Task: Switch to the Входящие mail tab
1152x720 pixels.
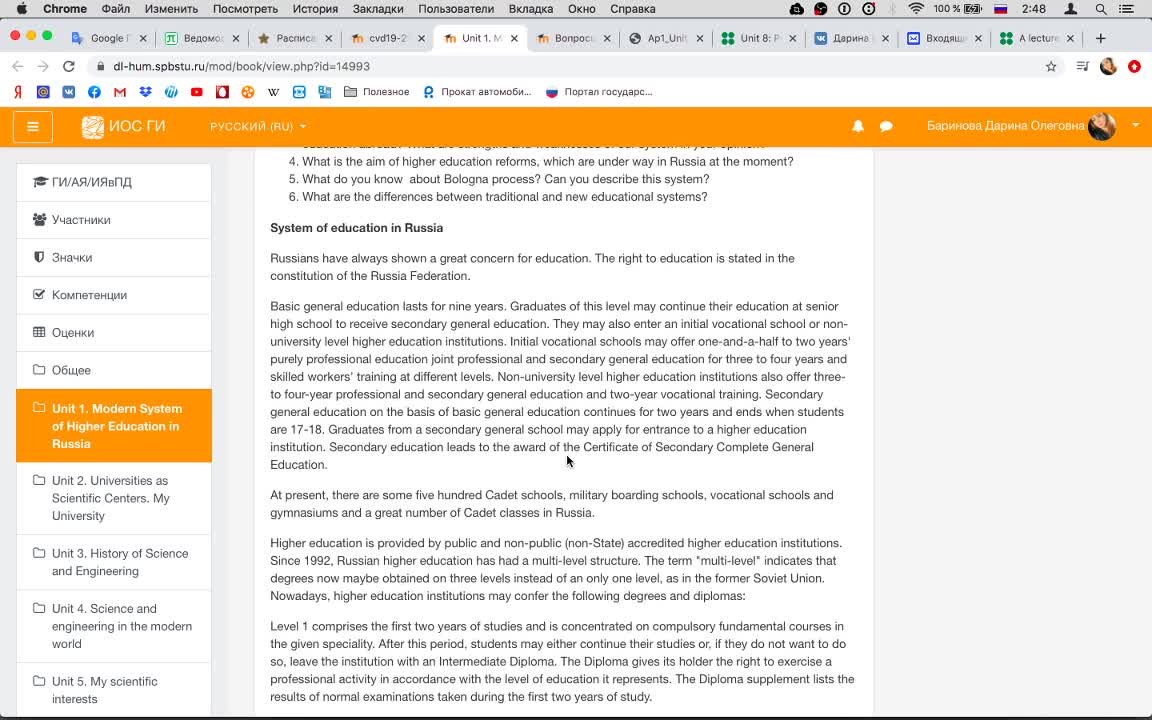Action: click(943, 38)
